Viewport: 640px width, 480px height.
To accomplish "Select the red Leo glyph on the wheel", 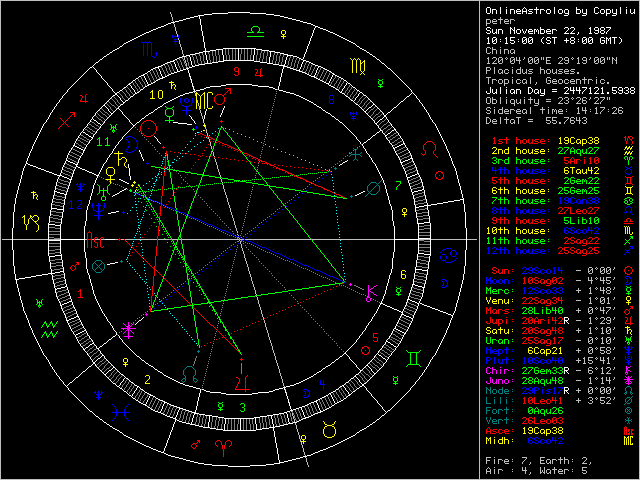I will click(x=429, y=148).
